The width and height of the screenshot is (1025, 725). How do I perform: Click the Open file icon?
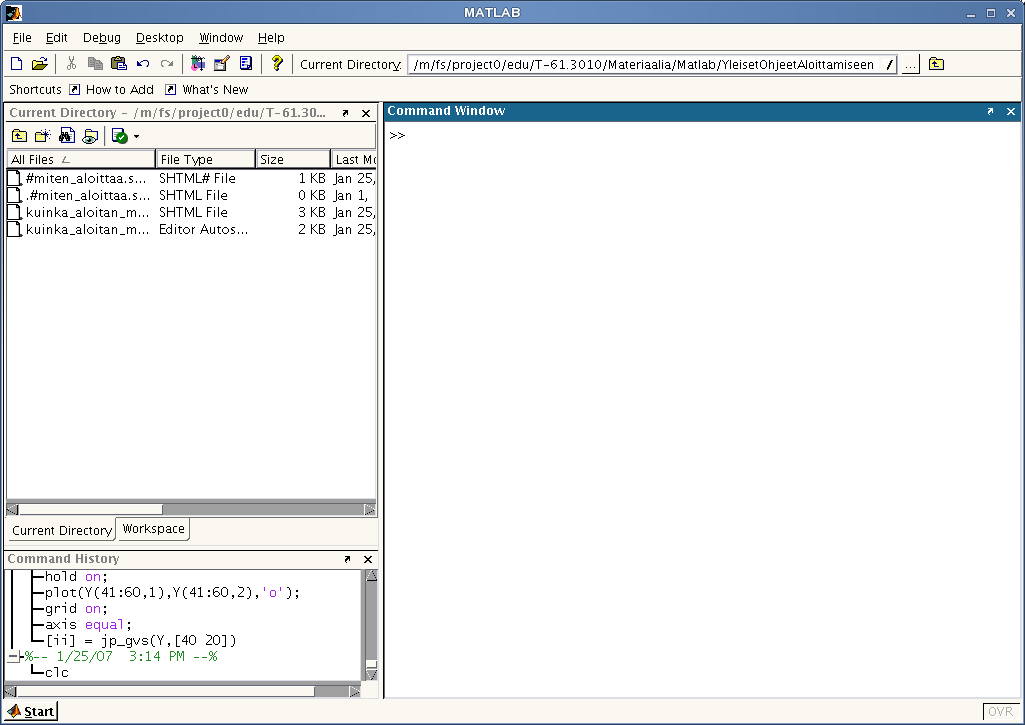coord(39,63)
